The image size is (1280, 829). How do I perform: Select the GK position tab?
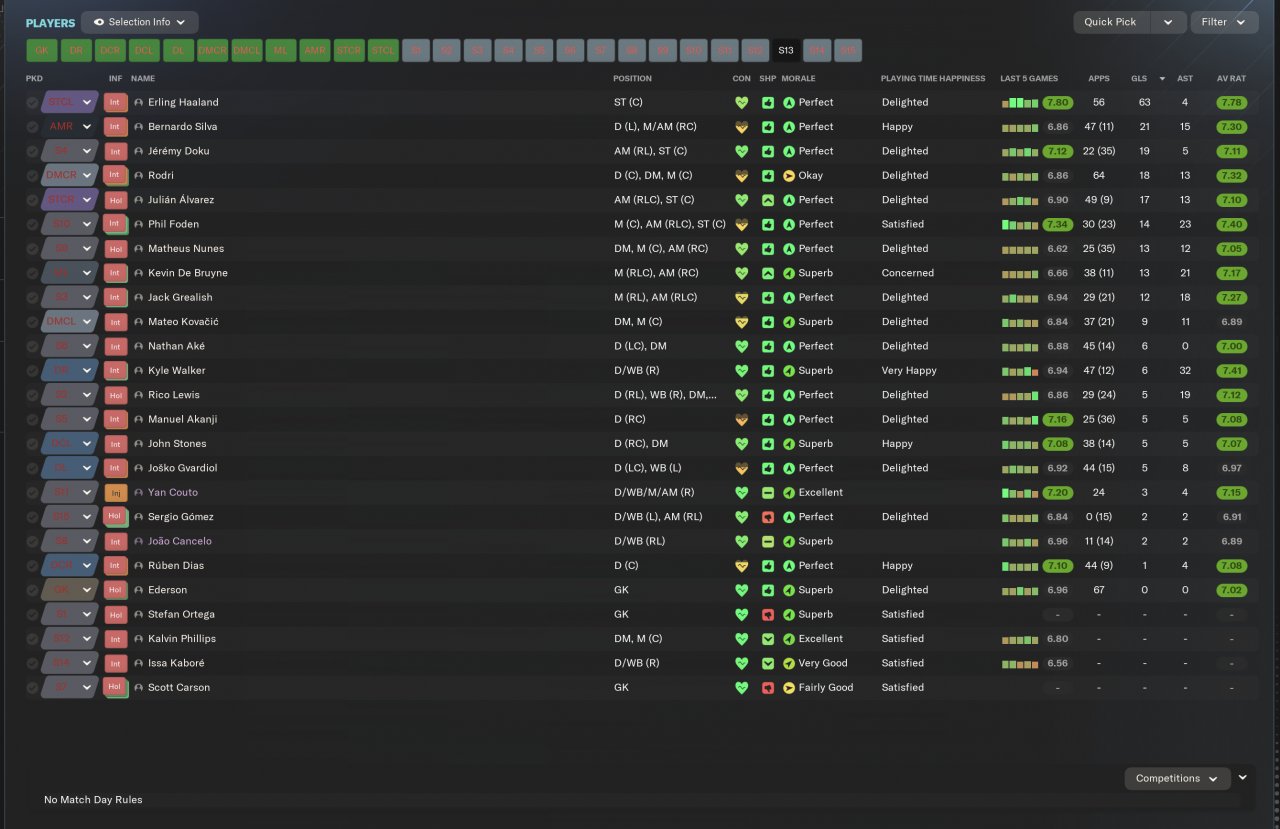click(x=42, y=50)
